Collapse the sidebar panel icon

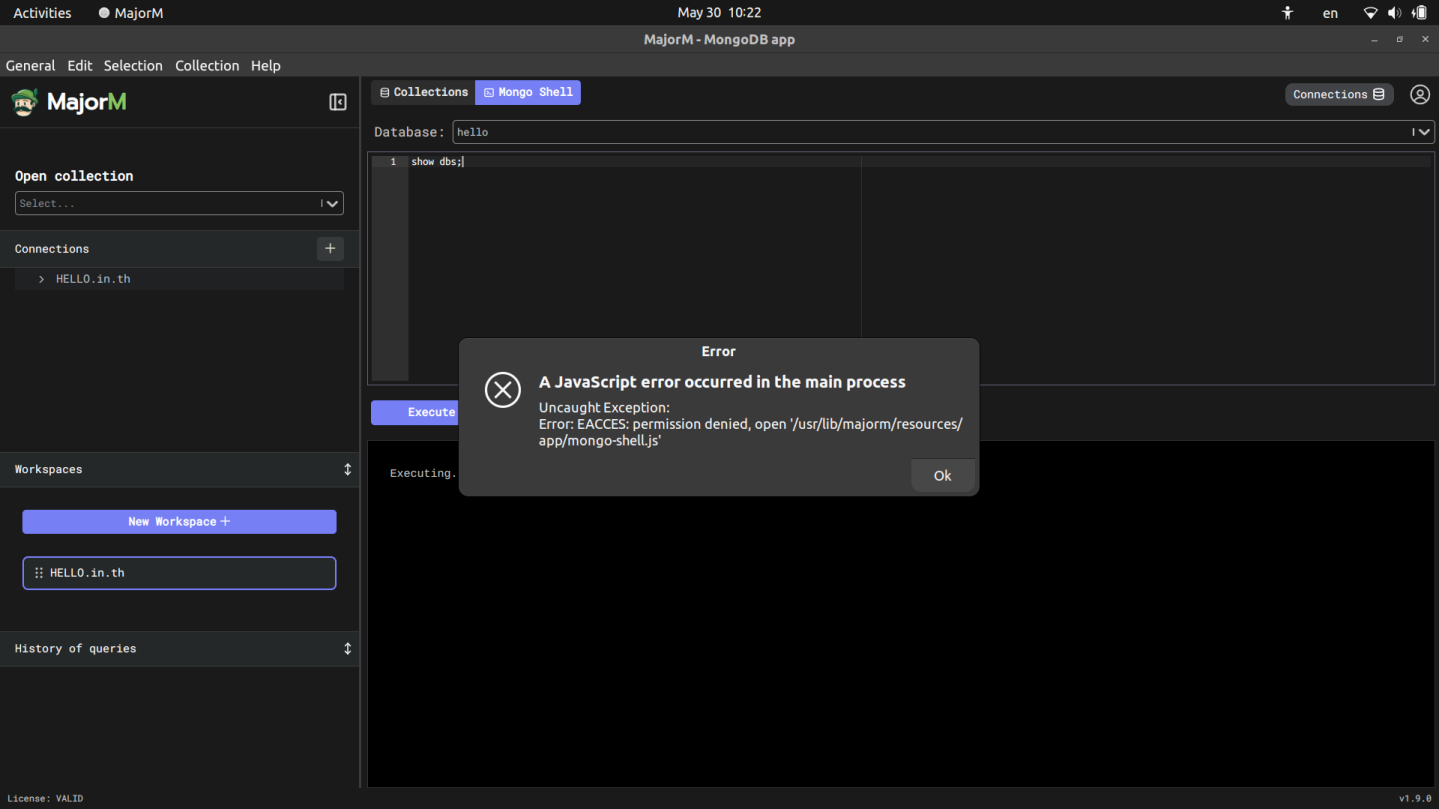pyautogui.click(x=338, y=102)
